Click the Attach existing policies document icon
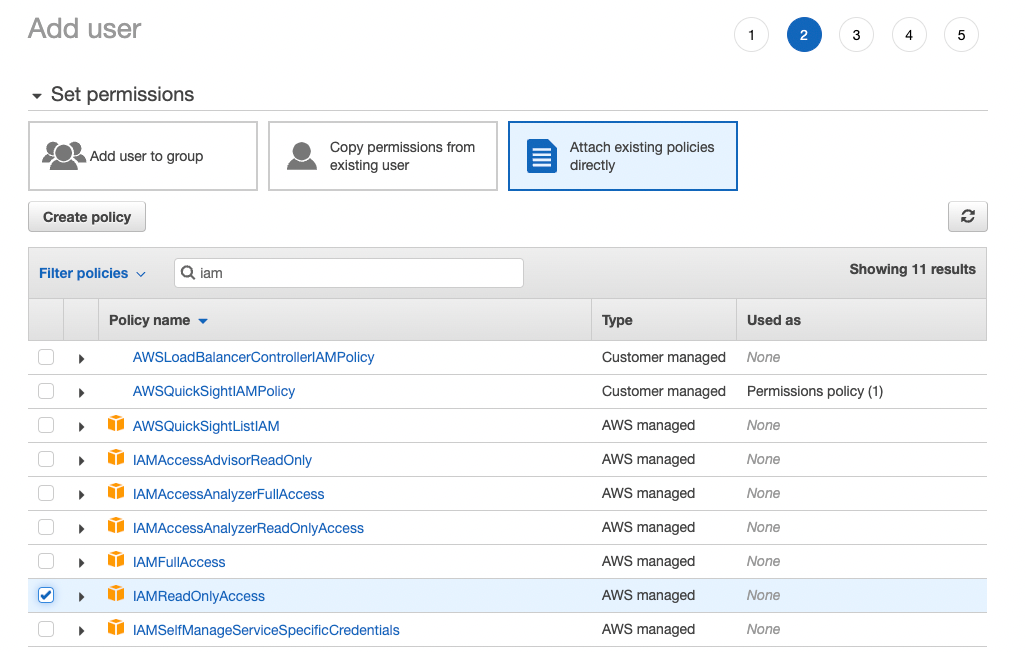This screenshot has width=1026, height=652. pyautogui.click(x=542, y=156)
